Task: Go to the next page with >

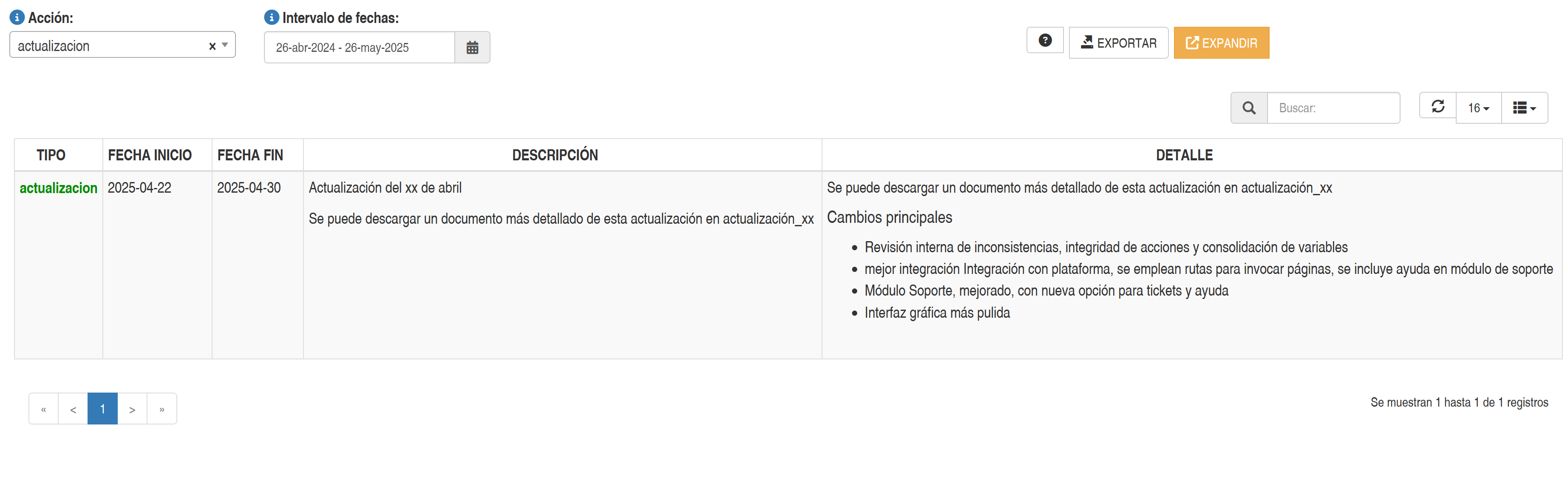Action: (132, 409)
